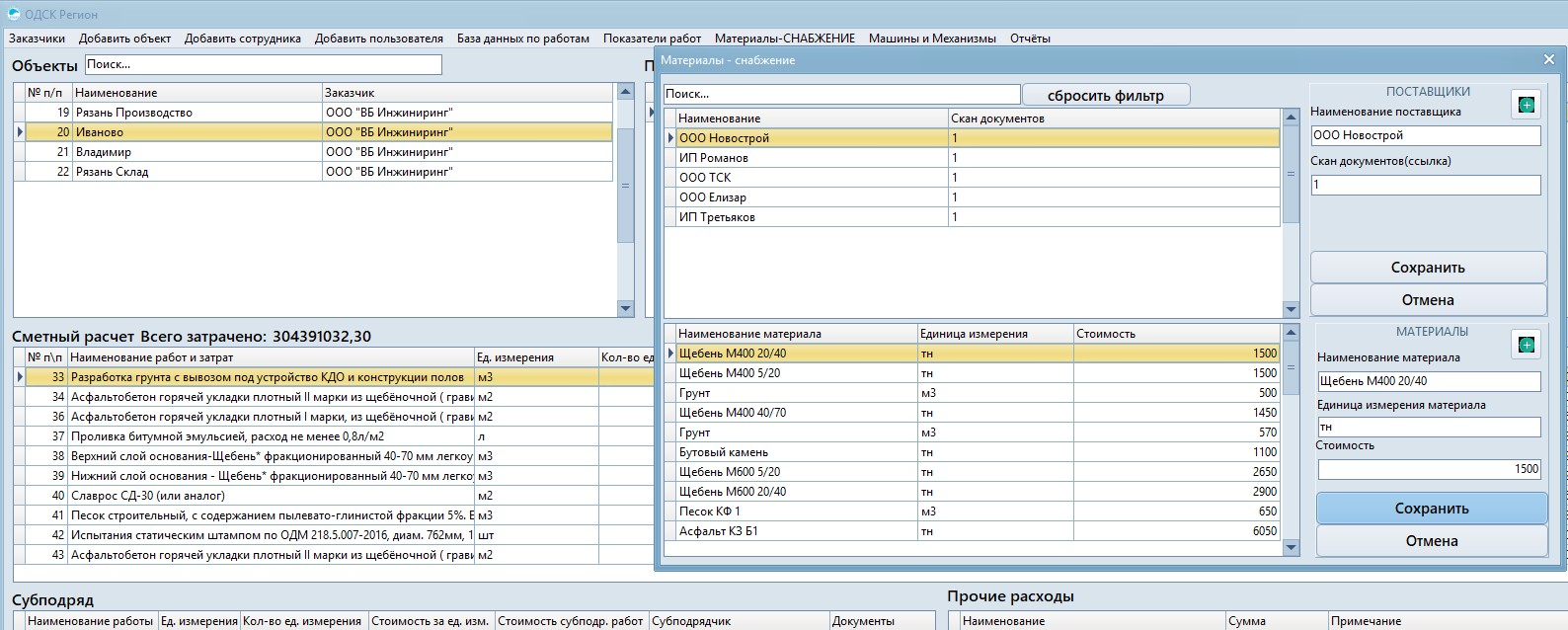Open База данных по работам menu

pyautogui.click(x=523, y=39)
